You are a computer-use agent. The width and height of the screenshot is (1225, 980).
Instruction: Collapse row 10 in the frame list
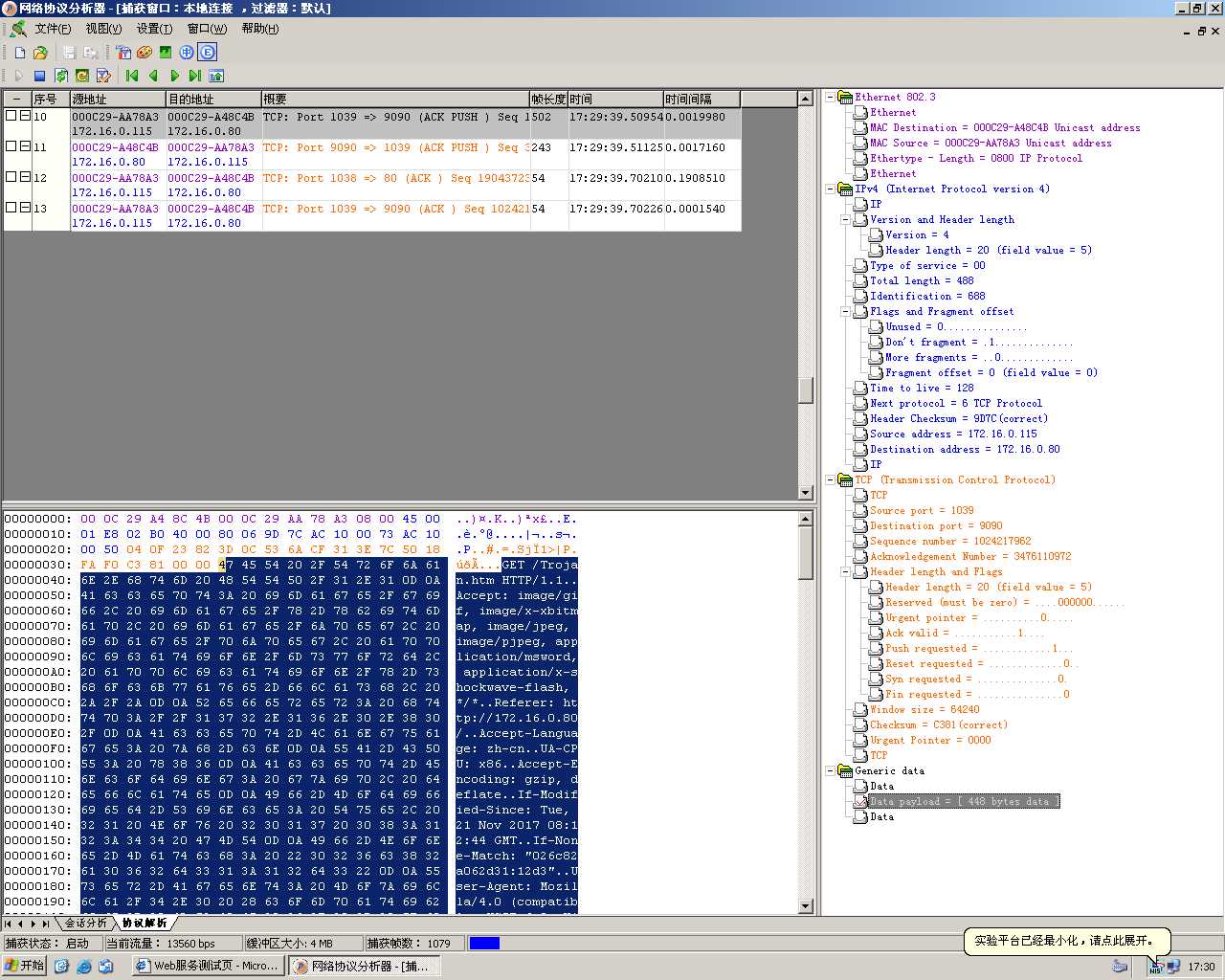point(26,116)
